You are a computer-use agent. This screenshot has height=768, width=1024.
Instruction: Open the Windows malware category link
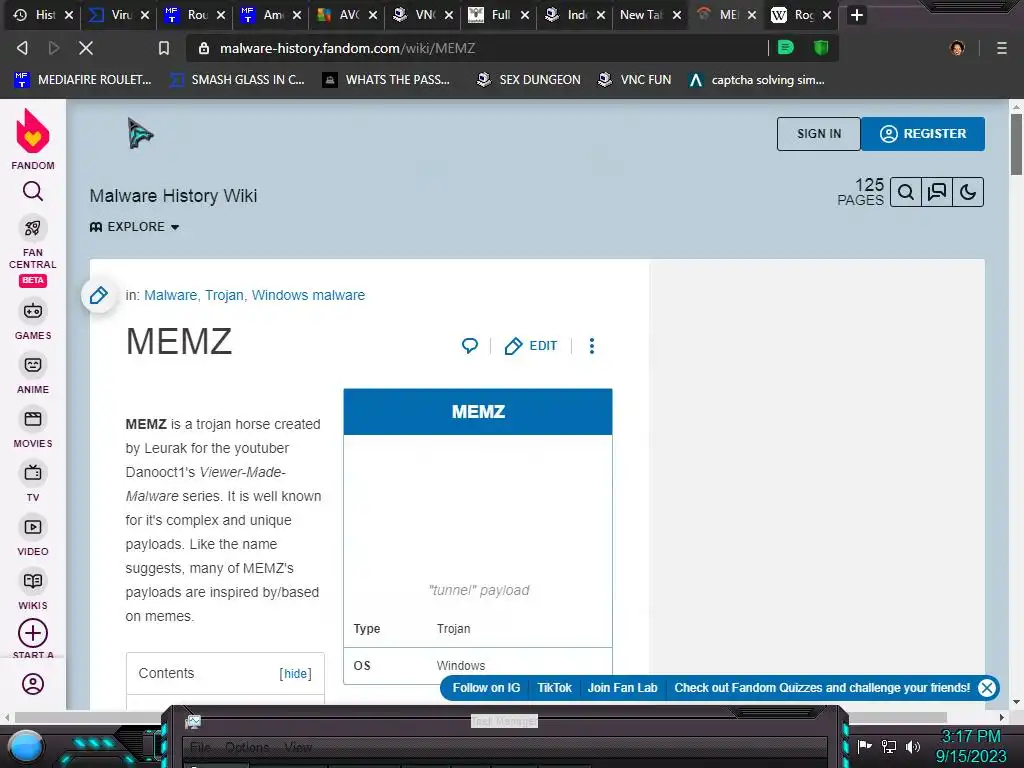(x=308, y=295)
